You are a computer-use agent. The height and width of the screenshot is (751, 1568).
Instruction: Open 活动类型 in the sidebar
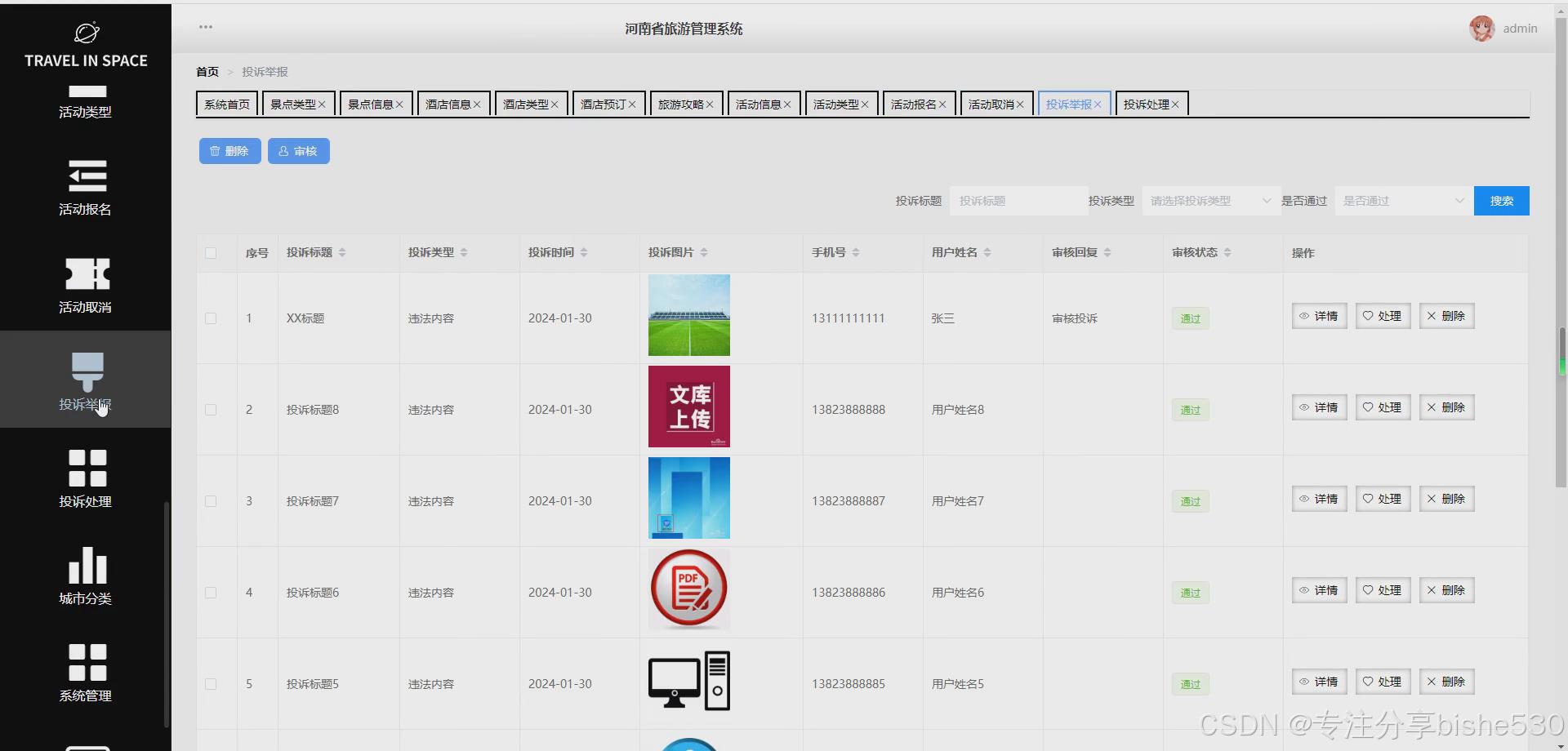pos(86,102)
